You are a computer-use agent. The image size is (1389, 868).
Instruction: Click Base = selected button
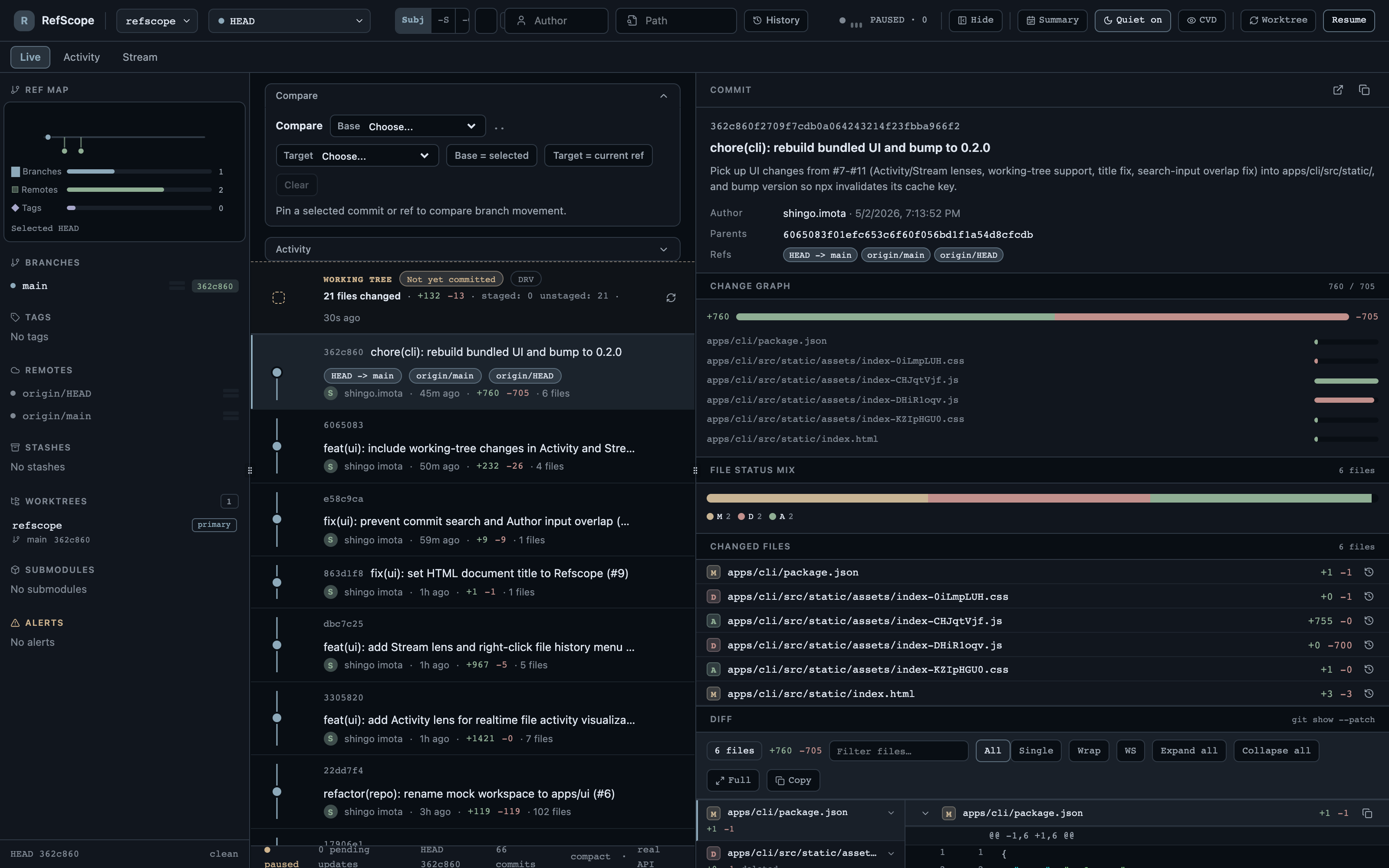click(x=491, y=155)
